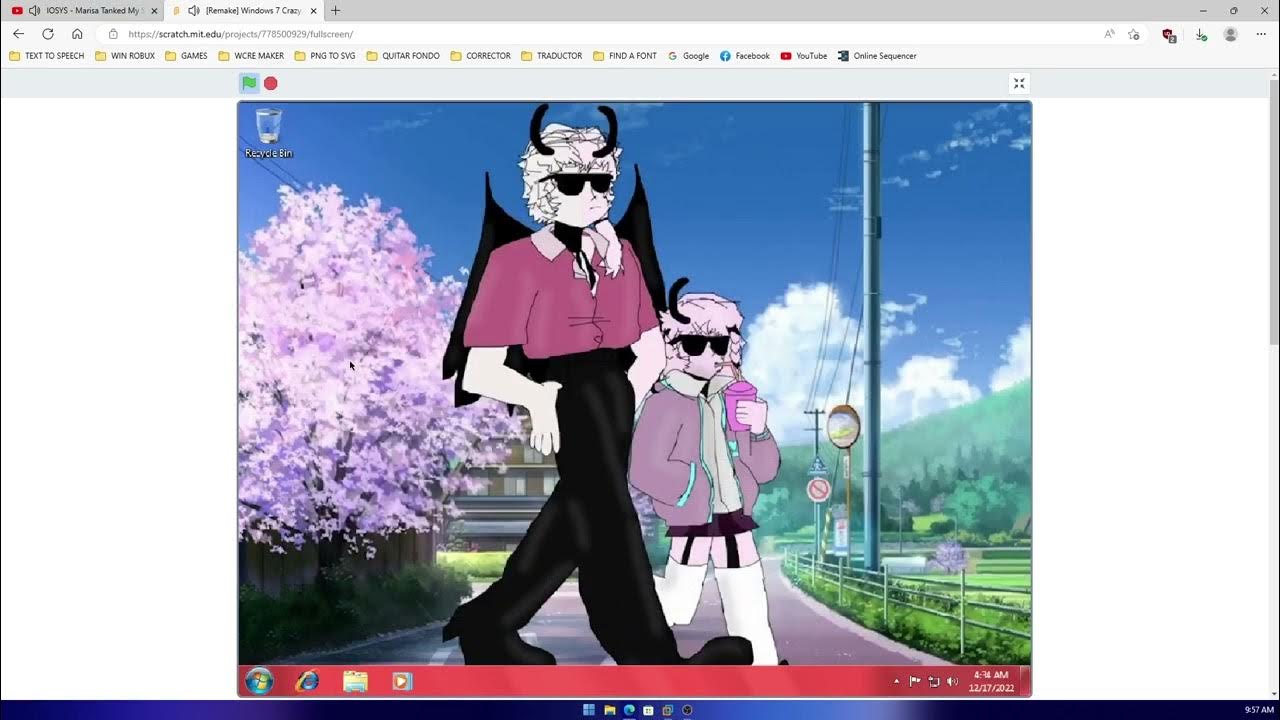Screen dimensions: 1280x720
Task: Open the QUITAR FONDO bookmark folder
Action: point(403,56)
